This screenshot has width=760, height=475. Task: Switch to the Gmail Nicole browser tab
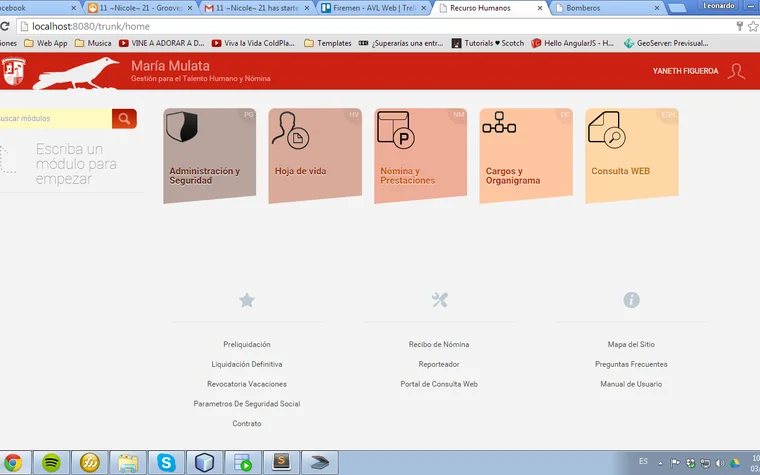(257, 8)
